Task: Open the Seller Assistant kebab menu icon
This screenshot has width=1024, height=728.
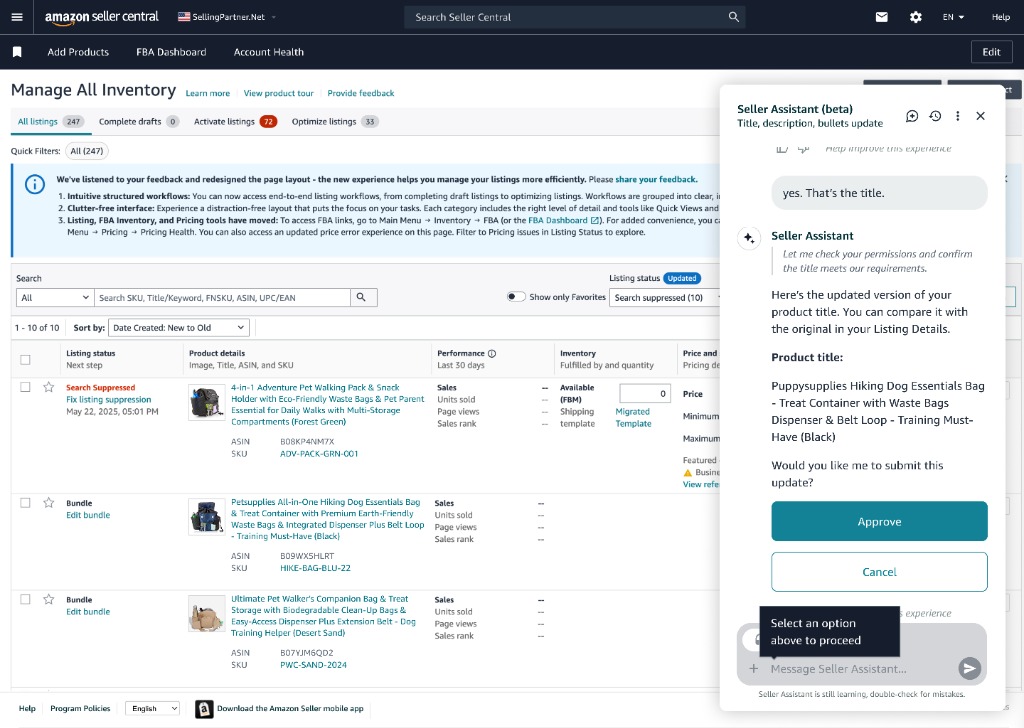Action: pos(957,116)
